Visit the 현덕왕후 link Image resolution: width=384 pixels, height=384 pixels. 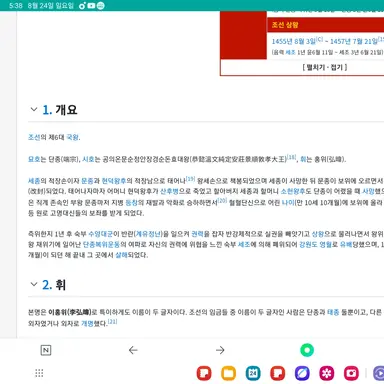coord(114,181)
